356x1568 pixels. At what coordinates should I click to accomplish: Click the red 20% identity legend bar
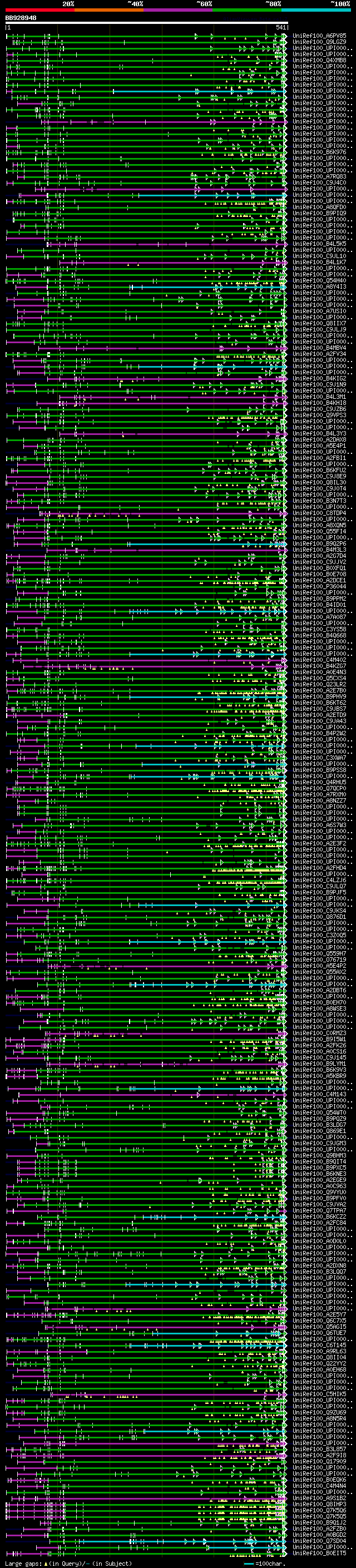(x=39, y=10)
